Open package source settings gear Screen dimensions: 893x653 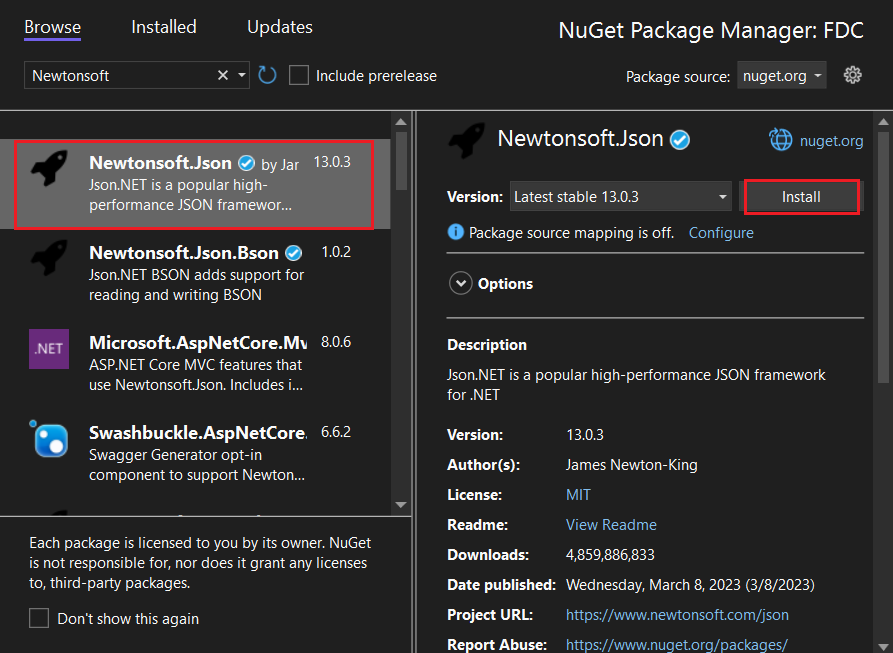click(853, 75)
